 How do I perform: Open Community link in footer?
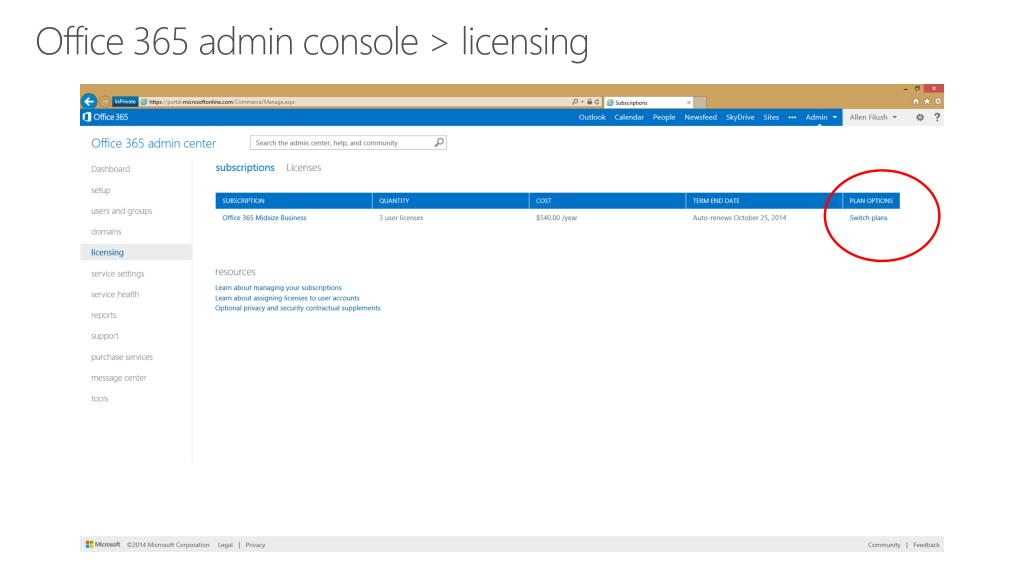tap(884, 545)
